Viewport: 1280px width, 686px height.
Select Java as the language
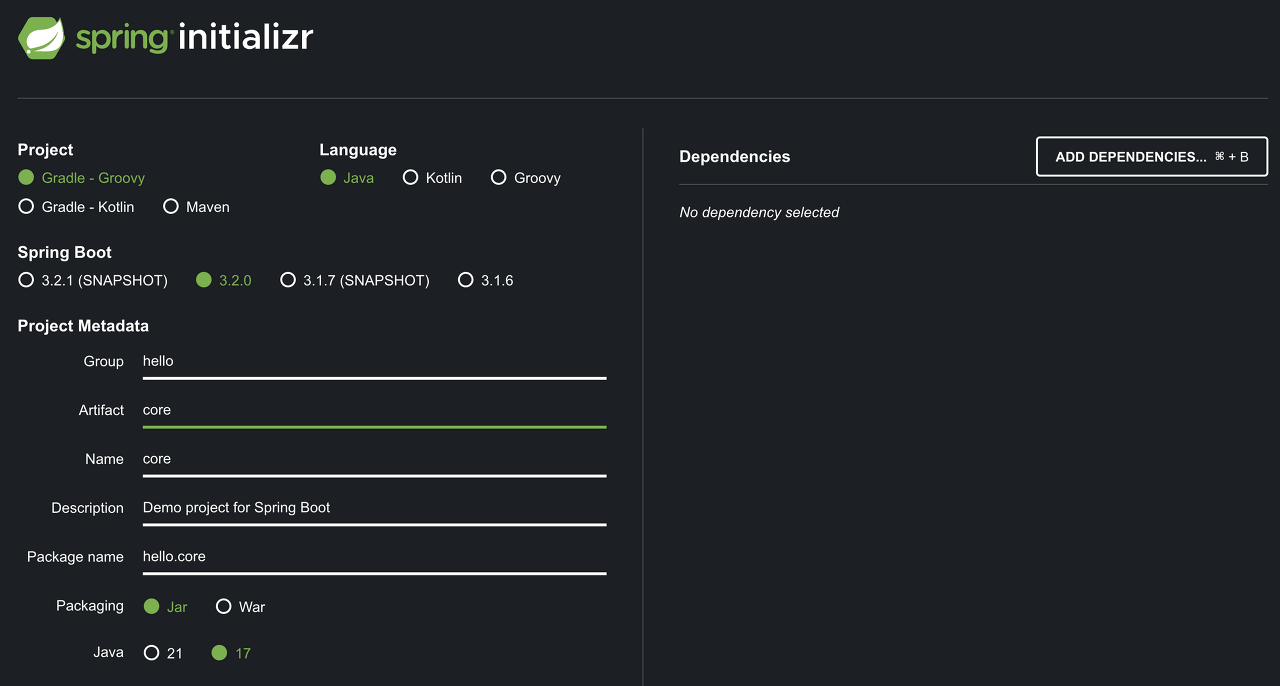pyautogui.click(x=347, y=178)
